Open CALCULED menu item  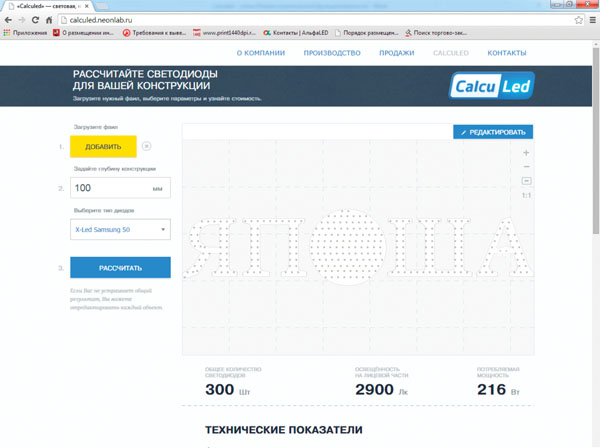coord(451,53)
